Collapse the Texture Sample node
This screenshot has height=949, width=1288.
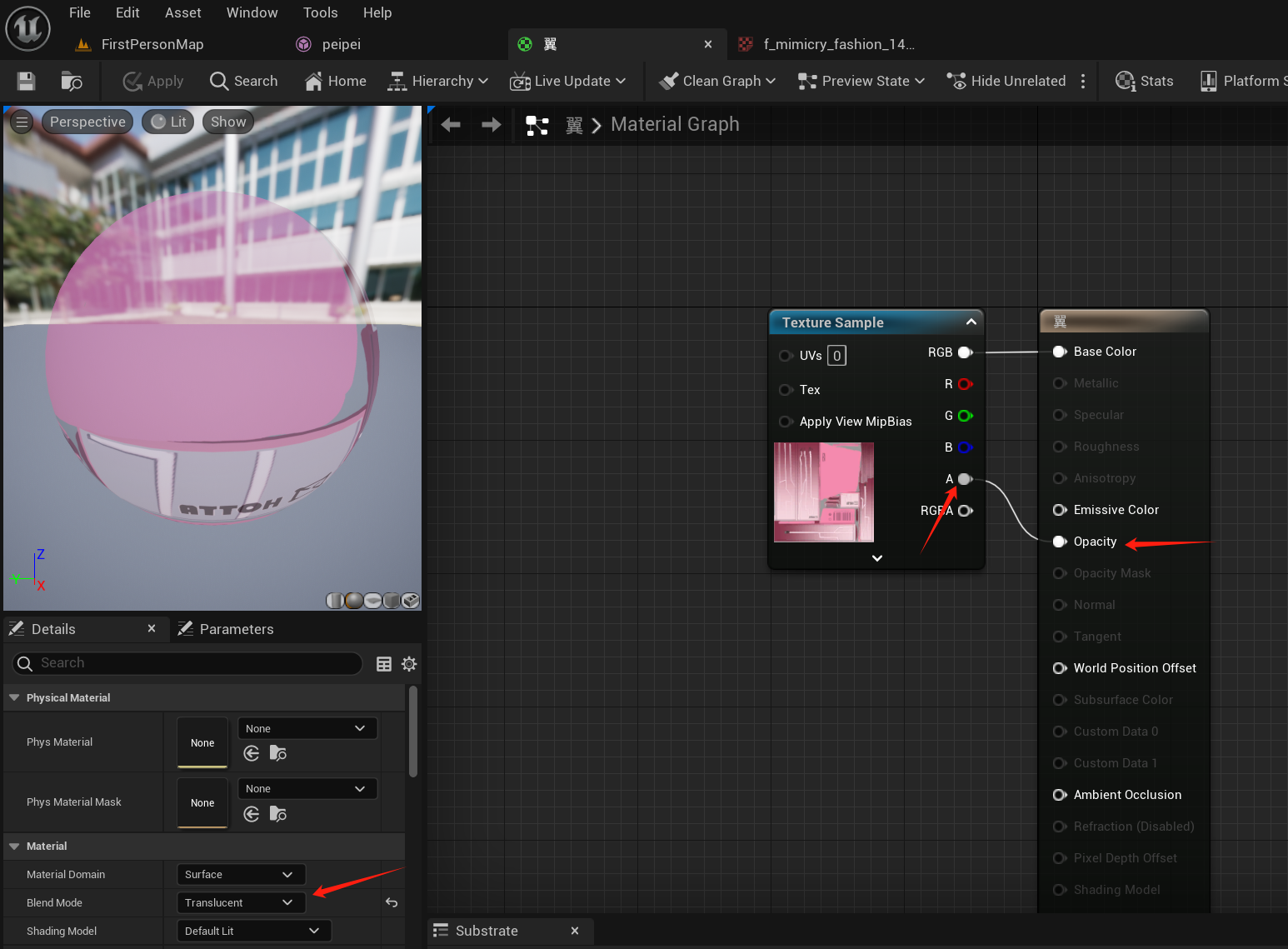tap(971, 322)
